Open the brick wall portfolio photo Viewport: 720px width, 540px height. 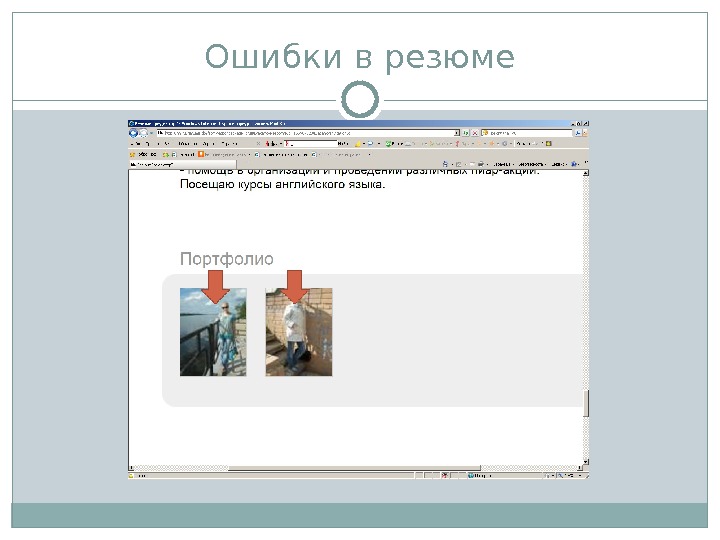pos(299,332)
